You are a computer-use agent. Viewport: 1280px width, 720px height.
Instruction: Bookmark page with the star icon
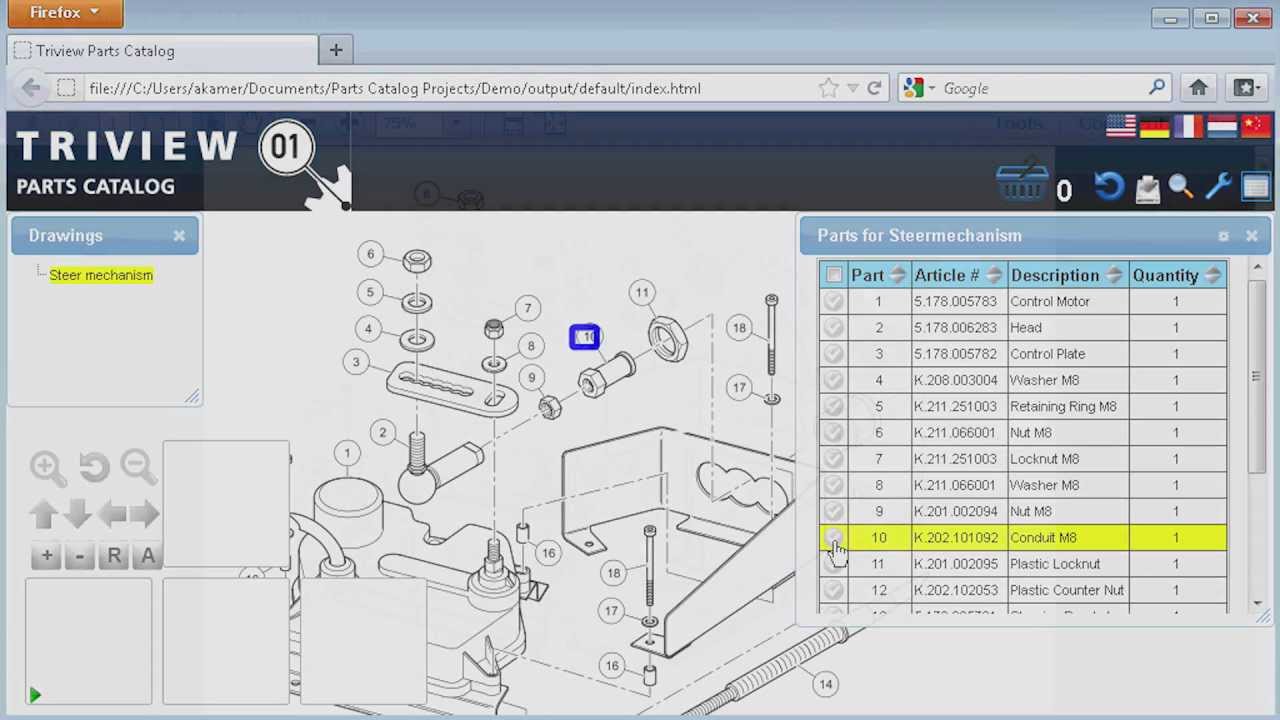[828, 88]
